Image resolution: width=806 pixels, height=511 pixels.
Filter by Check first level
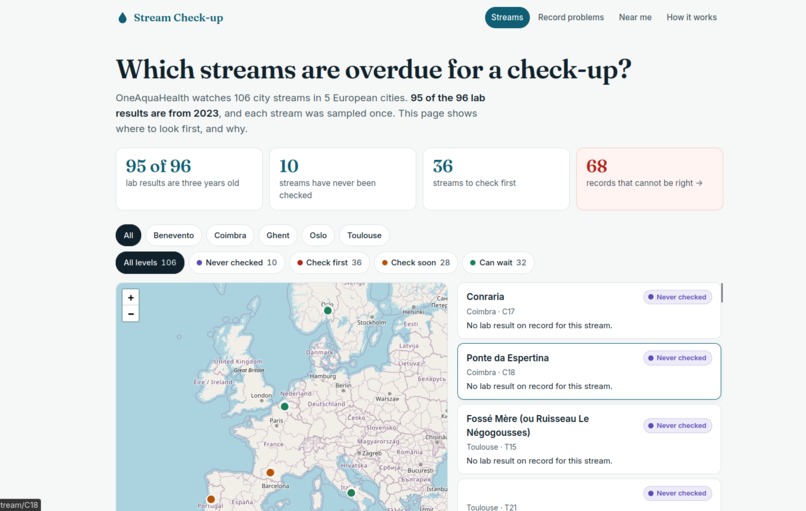[329, 263]
